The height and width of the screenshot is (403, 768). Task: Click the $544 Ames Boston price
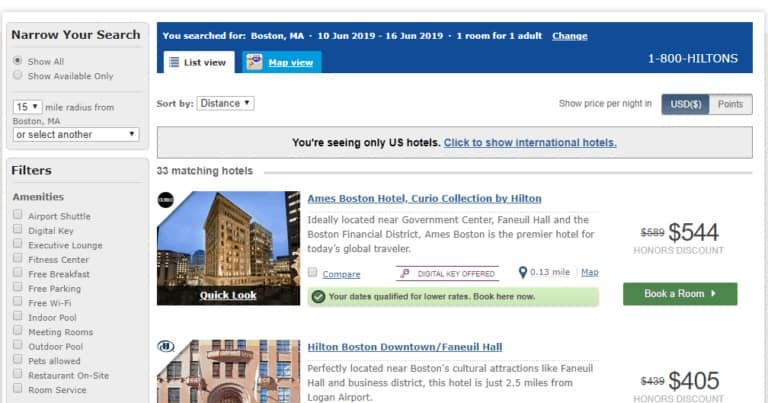pyautogui.click(x=693, y=232)
